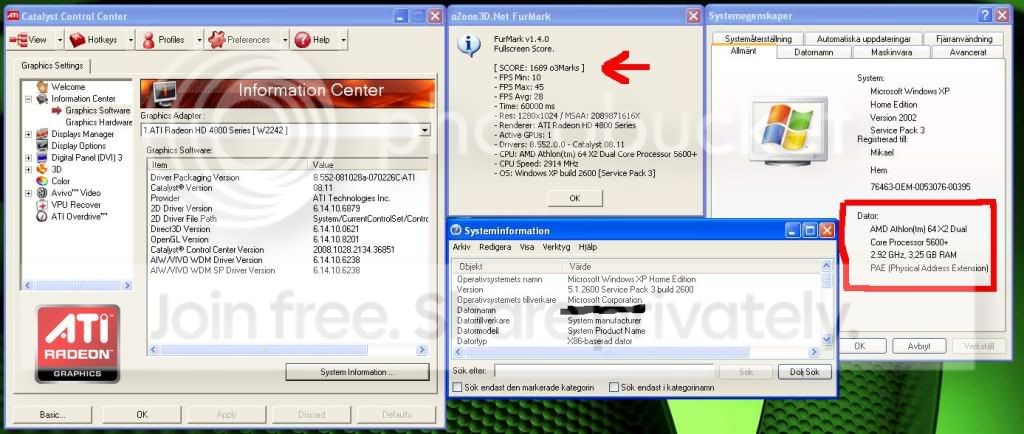Click OK in the FurMark dialog
This screenshot has height=434, width=1024.
(x=575, y=198)
